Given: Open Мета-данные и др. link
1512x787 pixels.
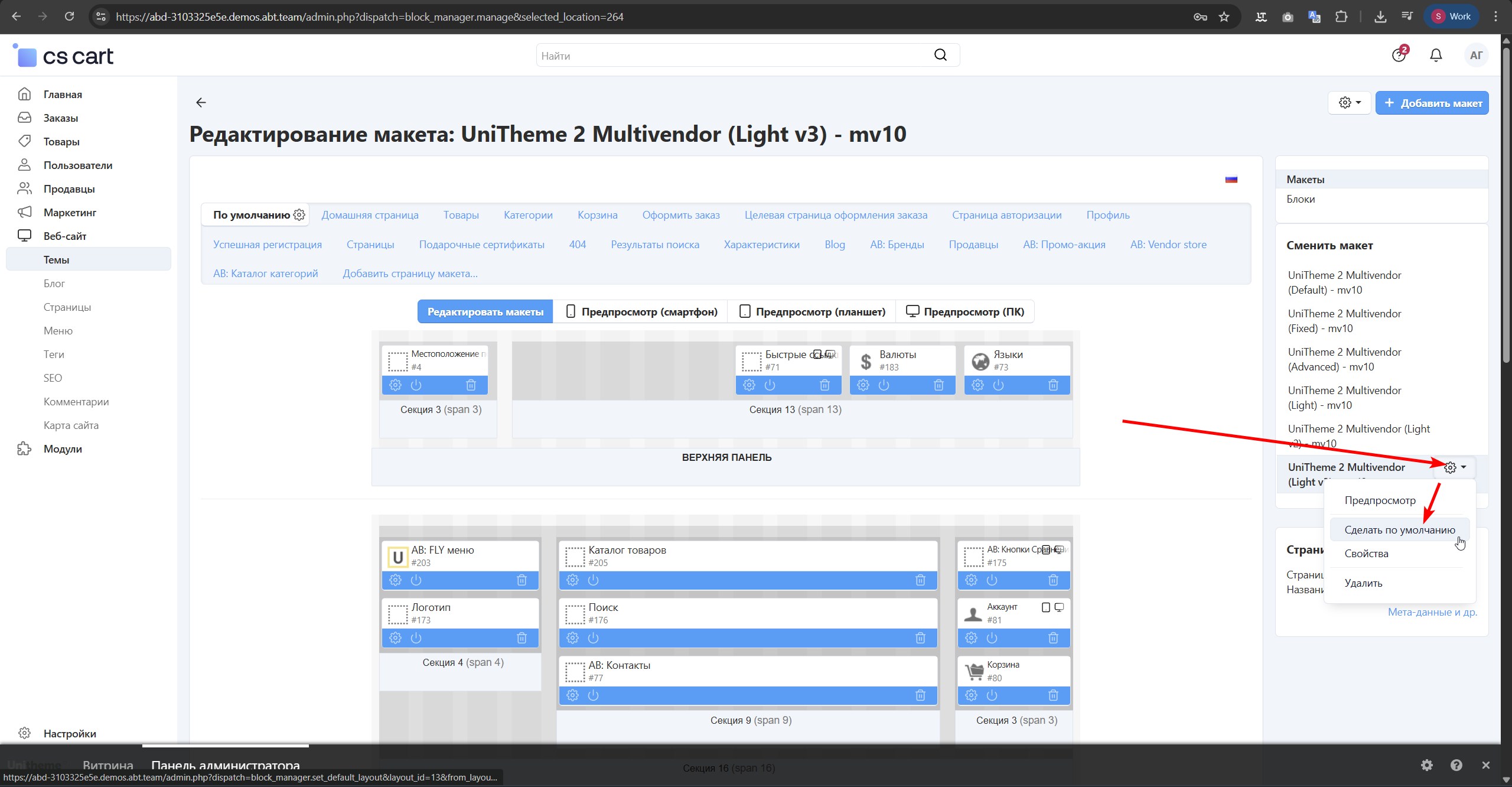Looking at the screenshot, I should pyautogui.click(x=1432, y=612).
